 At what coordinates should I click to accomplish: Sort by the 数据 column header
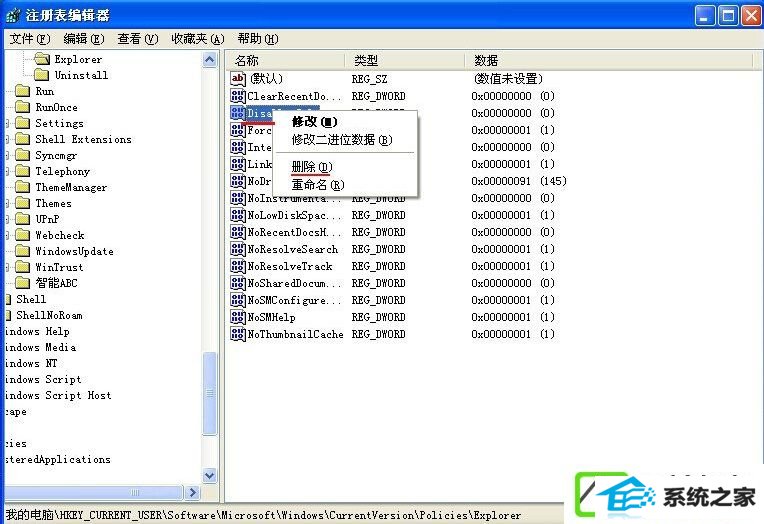611,60
